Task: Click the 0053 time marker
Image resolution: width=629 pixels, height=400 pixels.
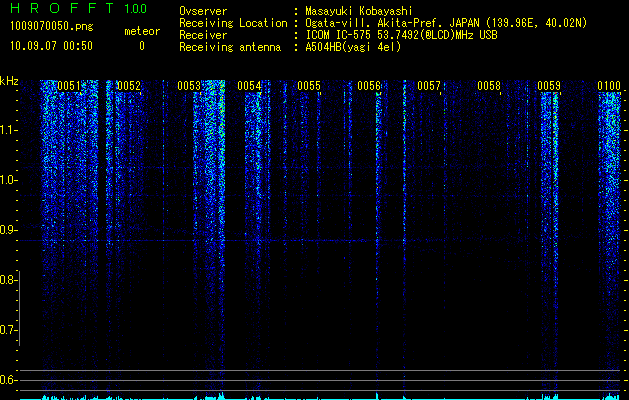Action: tap(189, 86)
